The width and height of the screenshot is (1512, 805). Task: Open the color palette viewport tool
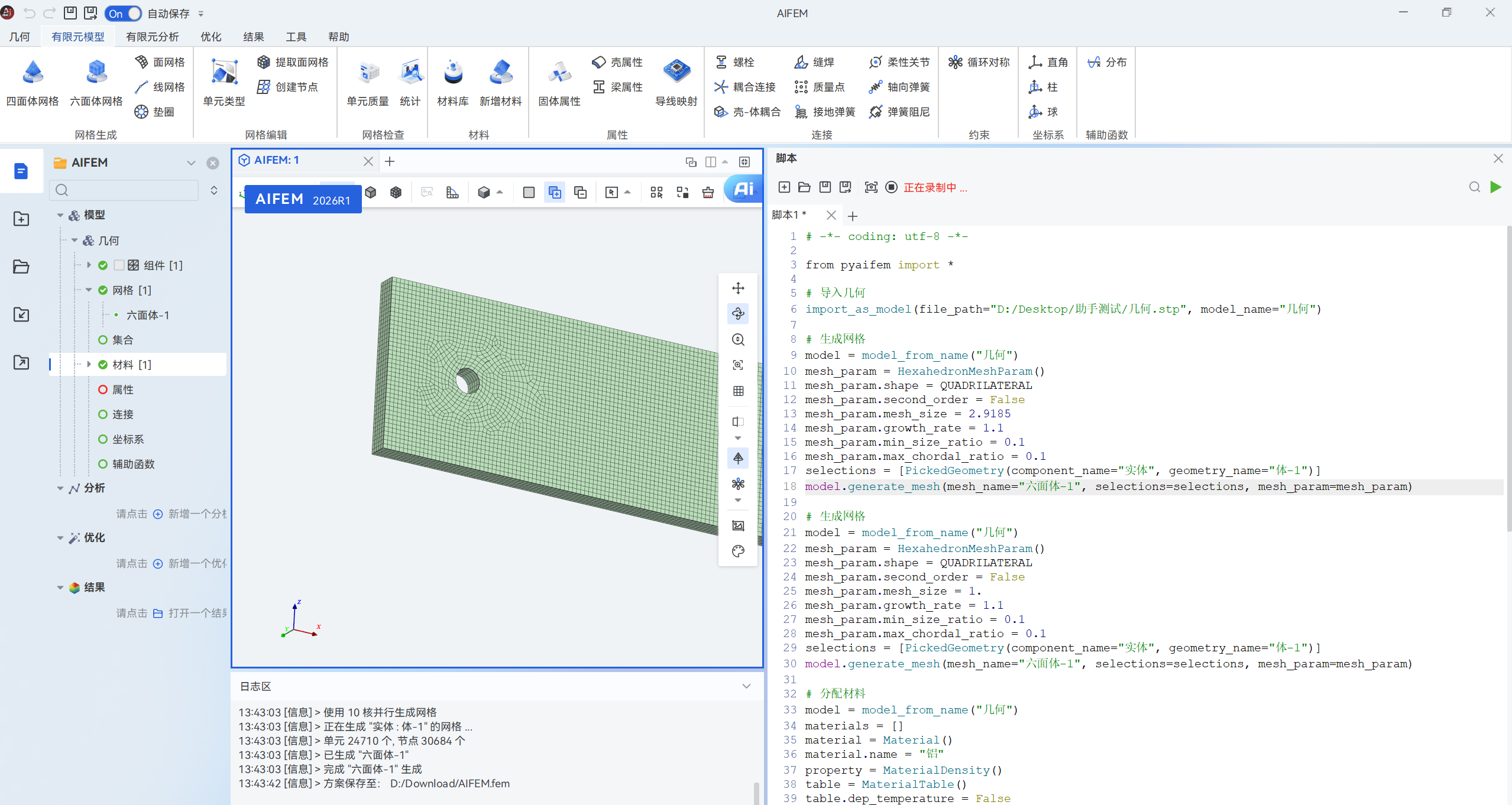click(738, 551)
